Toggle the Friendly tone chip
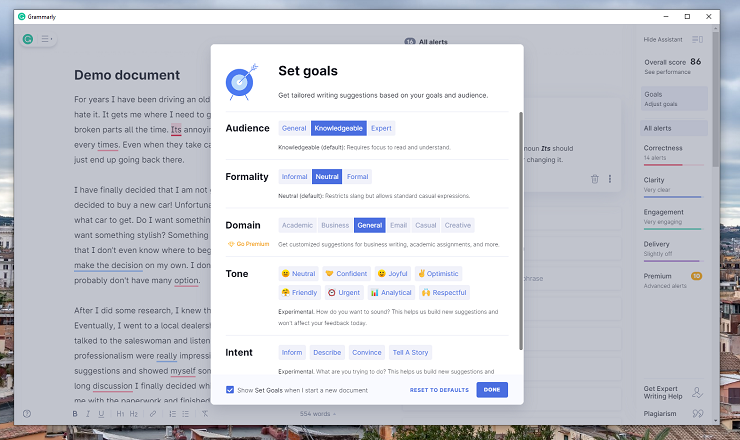The width and height of the screenshot is (740, 440). [x=300, y=293]
